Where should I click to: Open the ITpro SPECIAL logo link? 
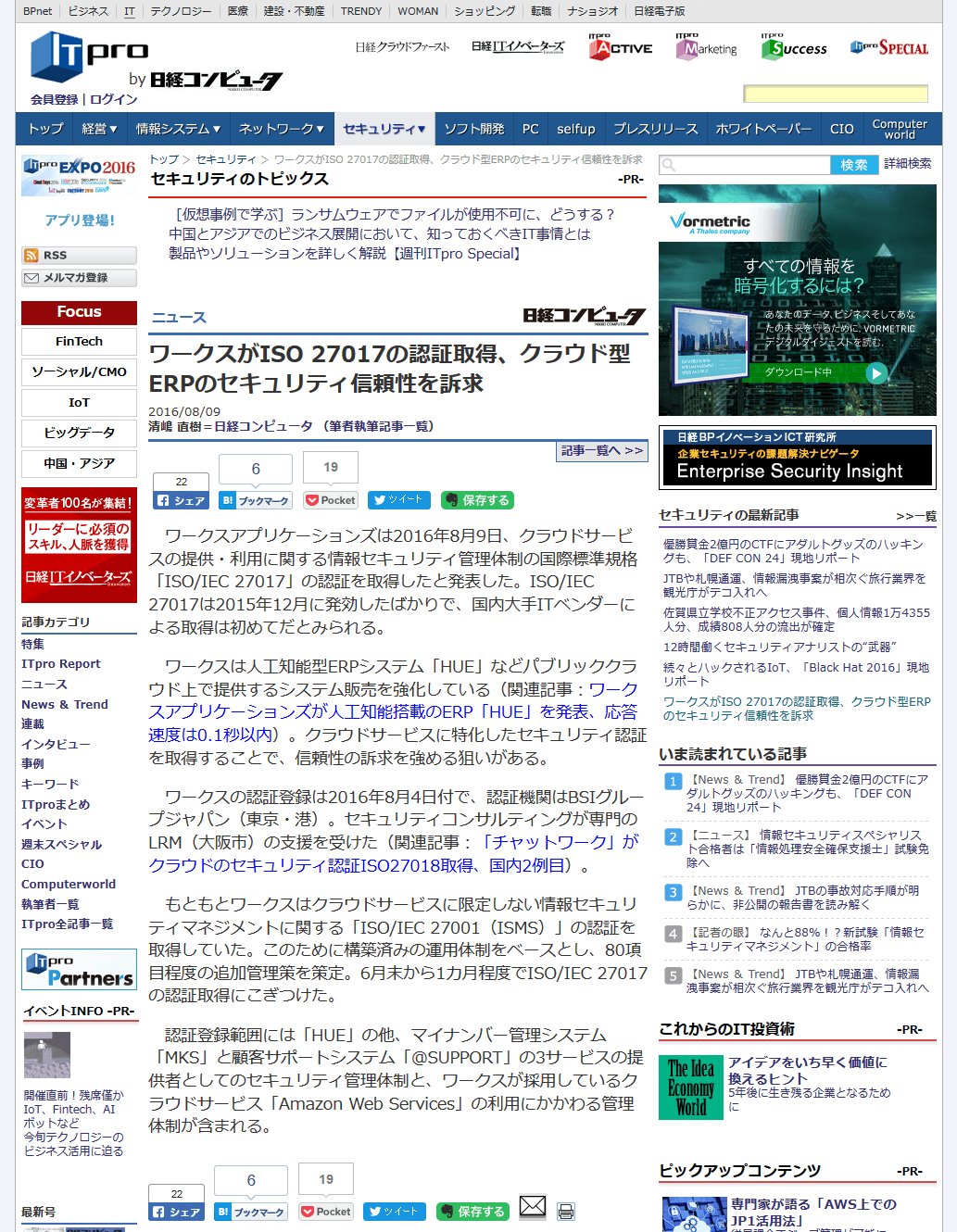pyautogui.click(x=889, y=47)
